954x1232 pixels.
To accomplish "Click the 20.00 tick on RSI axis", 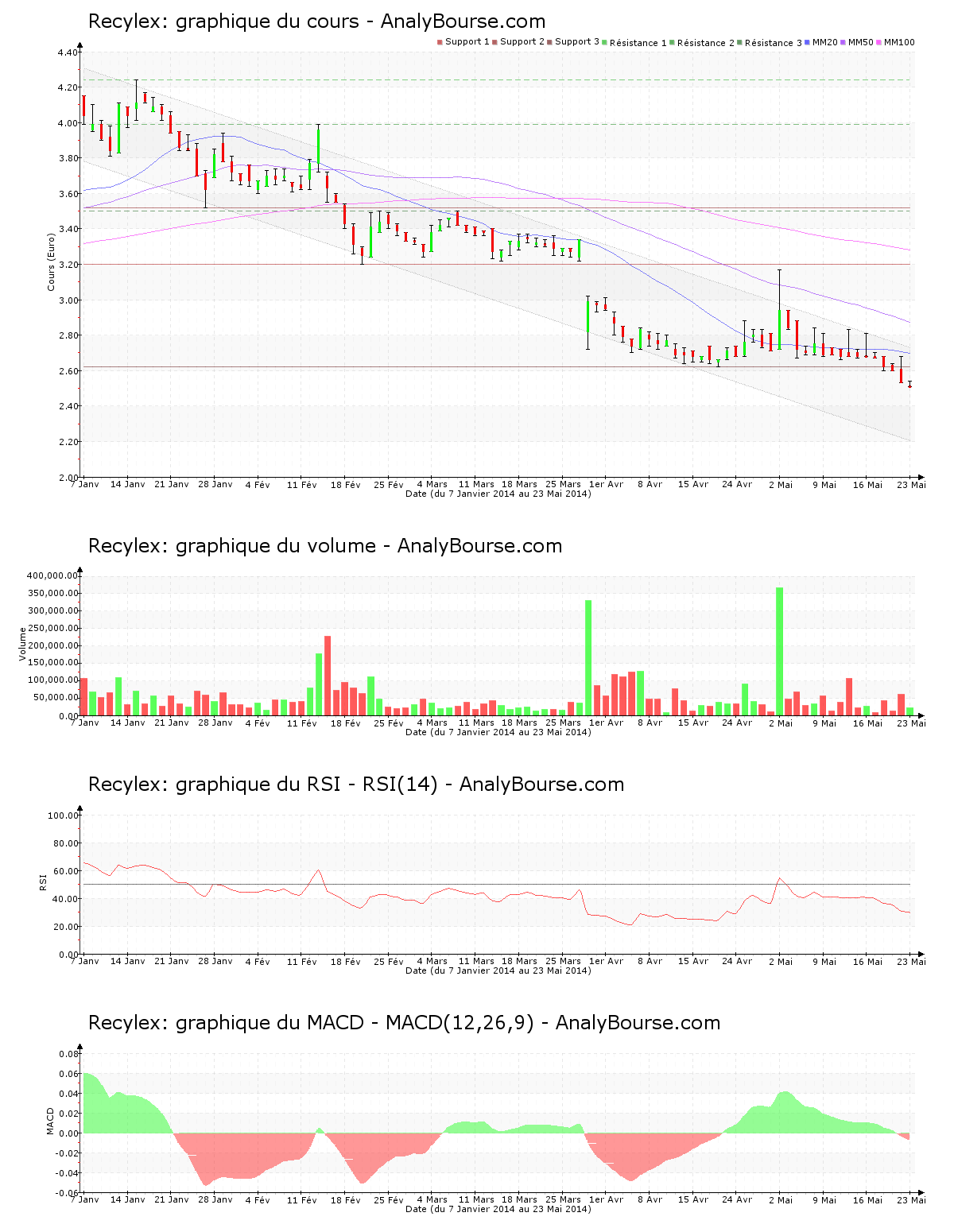I will pyautogui.click(x=65, y=927).
